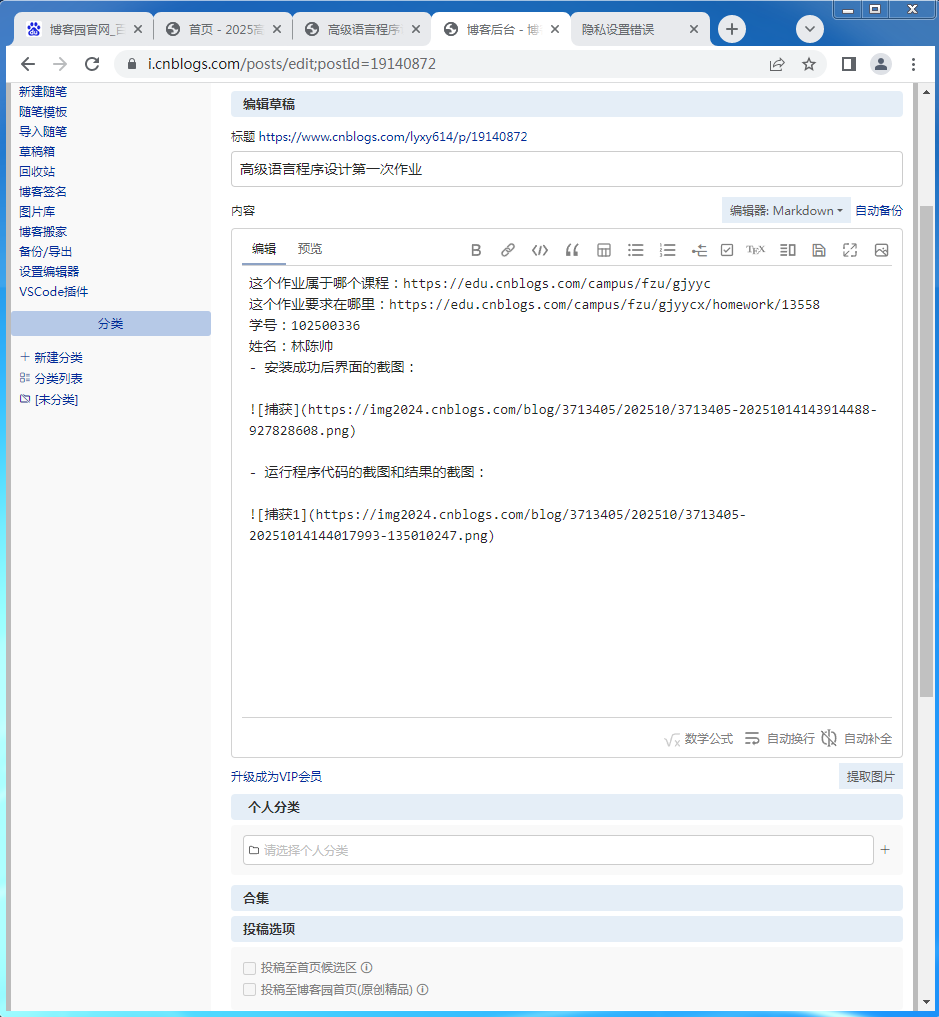939x1017 pixels.
Task: Open a new browser tab
Action: click(731, 29)
